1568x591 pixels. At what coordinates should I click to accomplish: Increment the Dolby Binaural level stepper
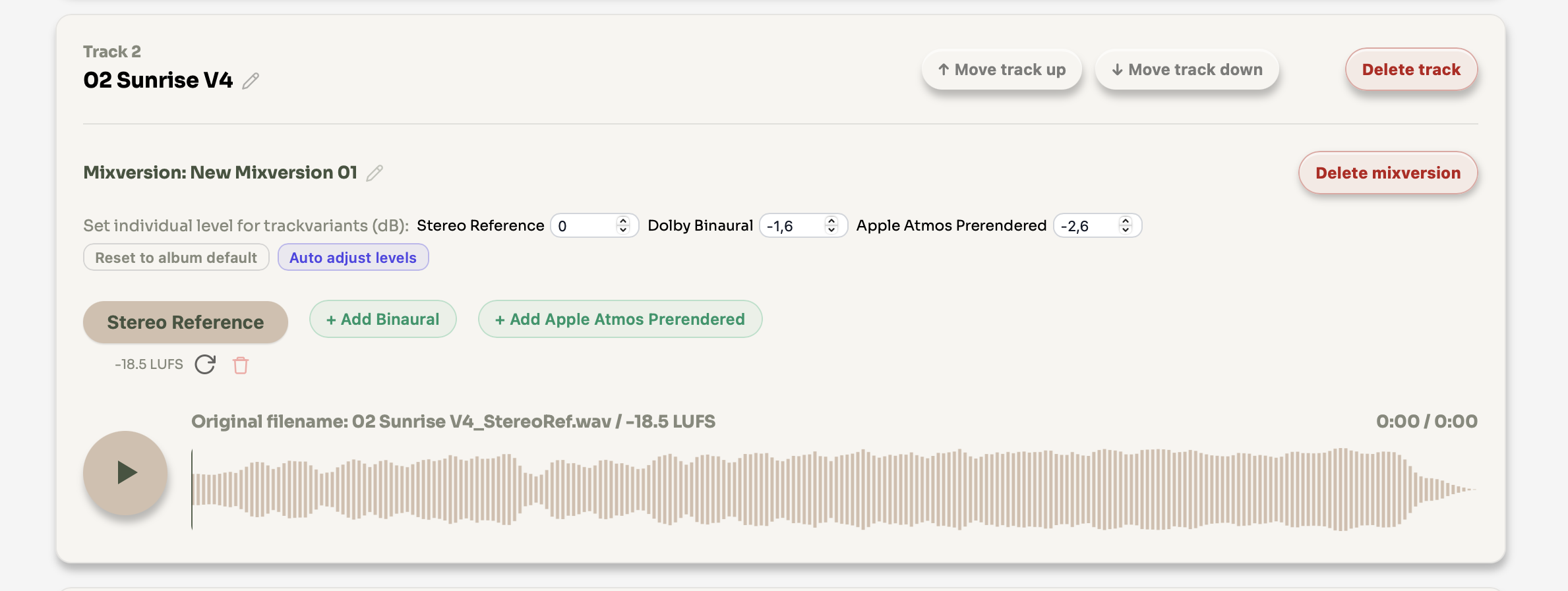point(831,221)
